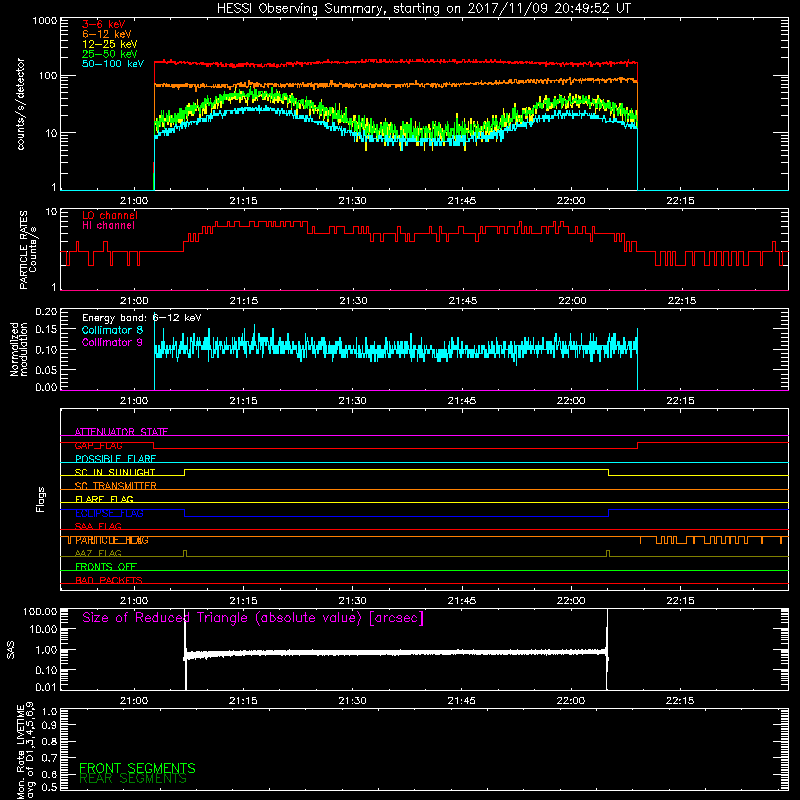Click the 100.00 value on SAS axis
This screenshot has height=800, width=800.
tap(40, 611)
